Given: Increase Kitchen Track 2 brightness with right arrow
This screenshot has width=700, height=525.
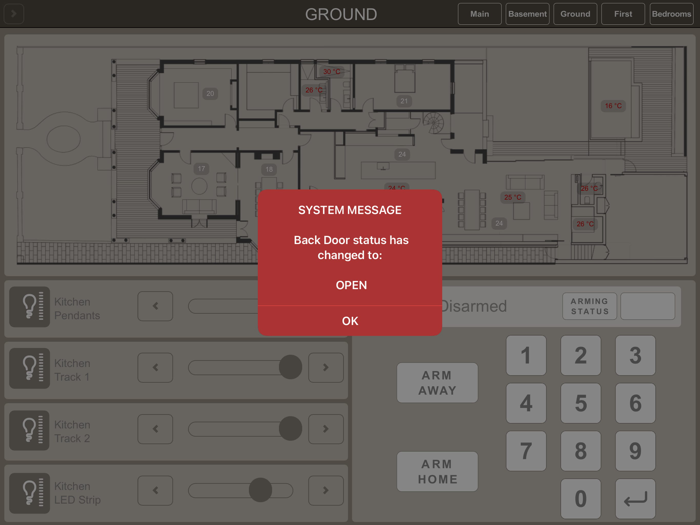Looking at the screenshot, I should [326, 429].
